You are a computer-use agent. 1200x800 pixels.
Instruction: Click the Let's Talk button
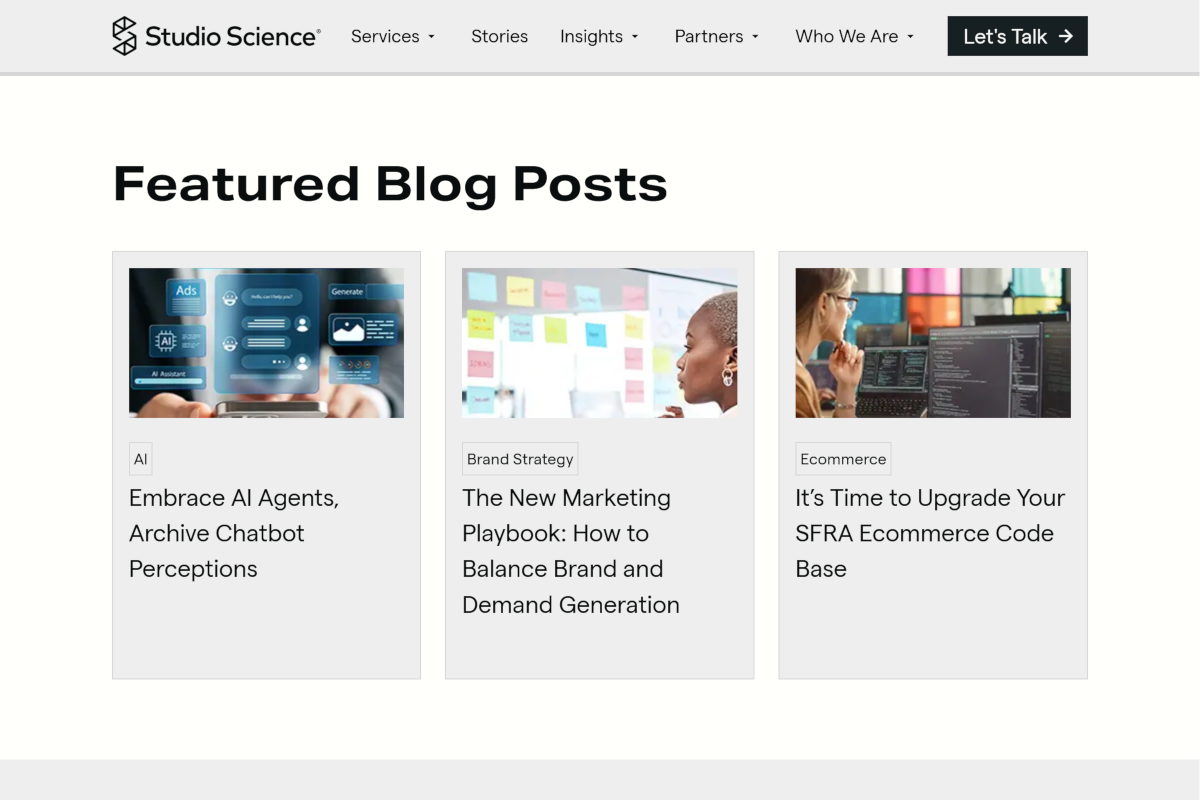point(1017,36)
